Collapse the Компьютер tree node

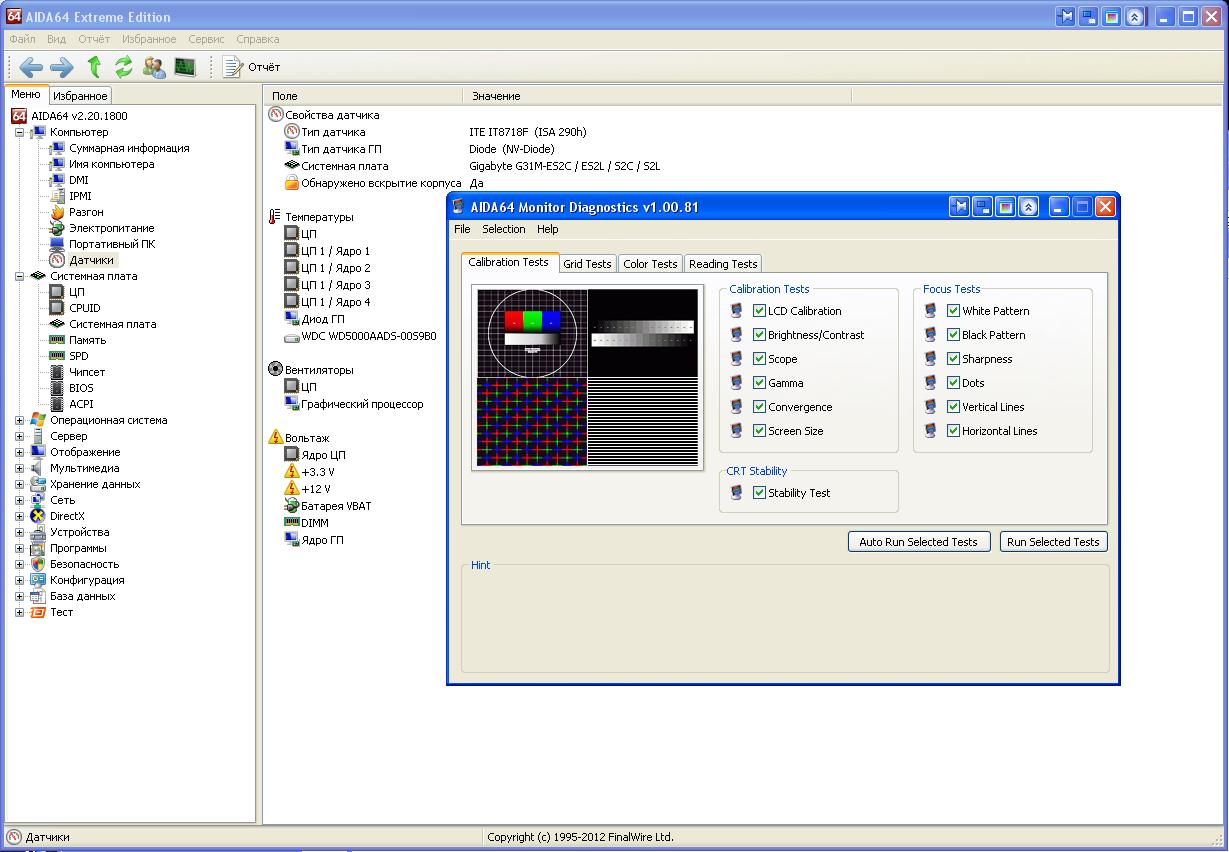(x=19, y=132)
